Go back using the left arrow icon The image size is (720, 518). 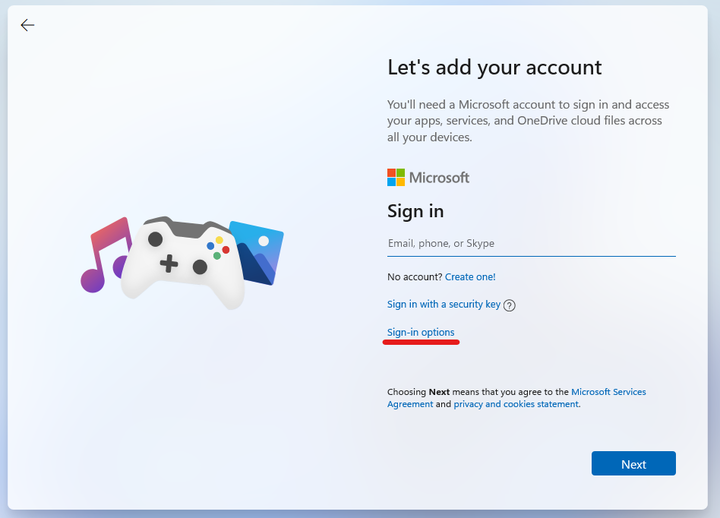28,25
